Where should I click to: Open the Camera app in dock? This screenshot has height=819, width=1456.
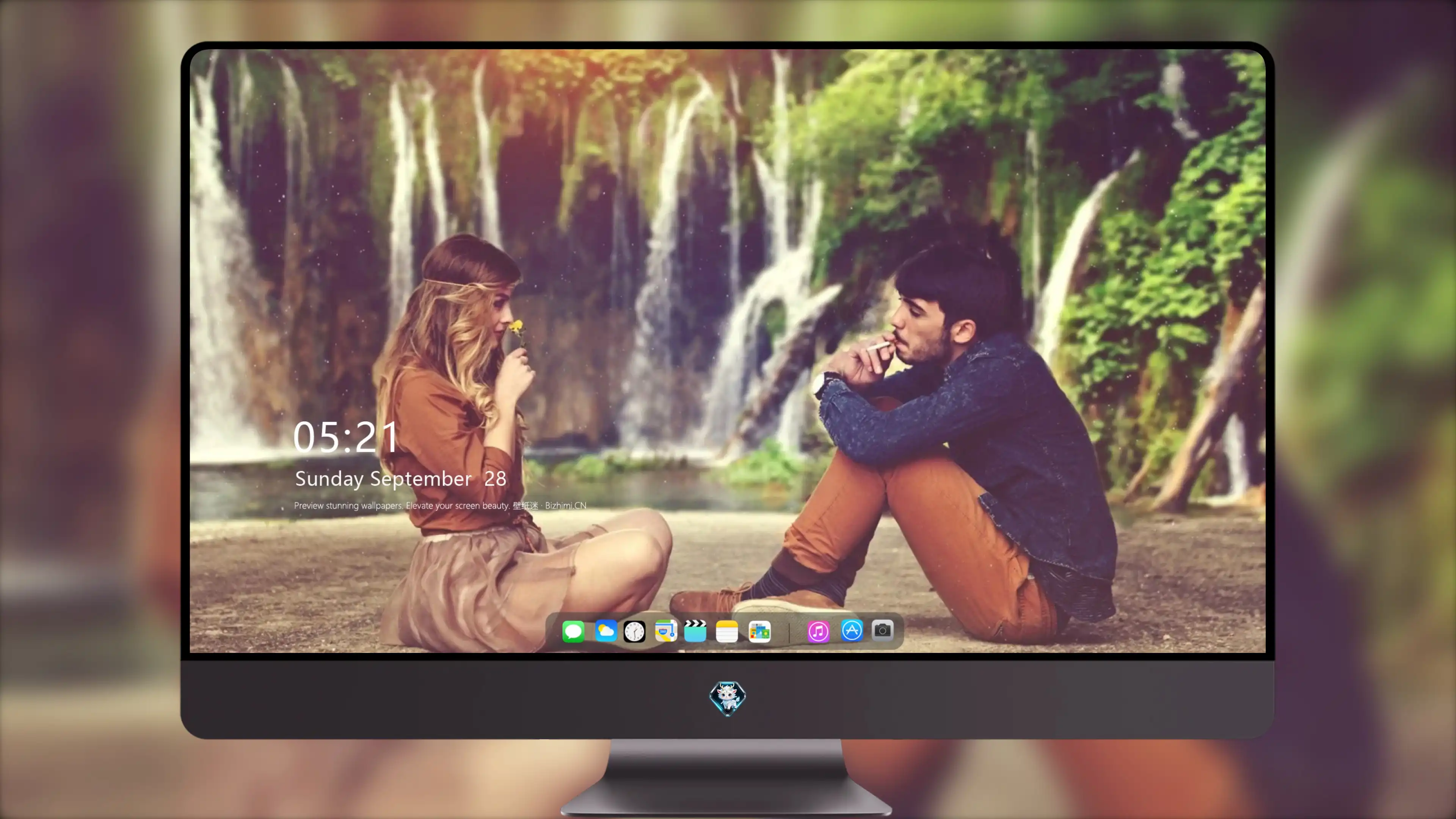[x=882, y=630]
